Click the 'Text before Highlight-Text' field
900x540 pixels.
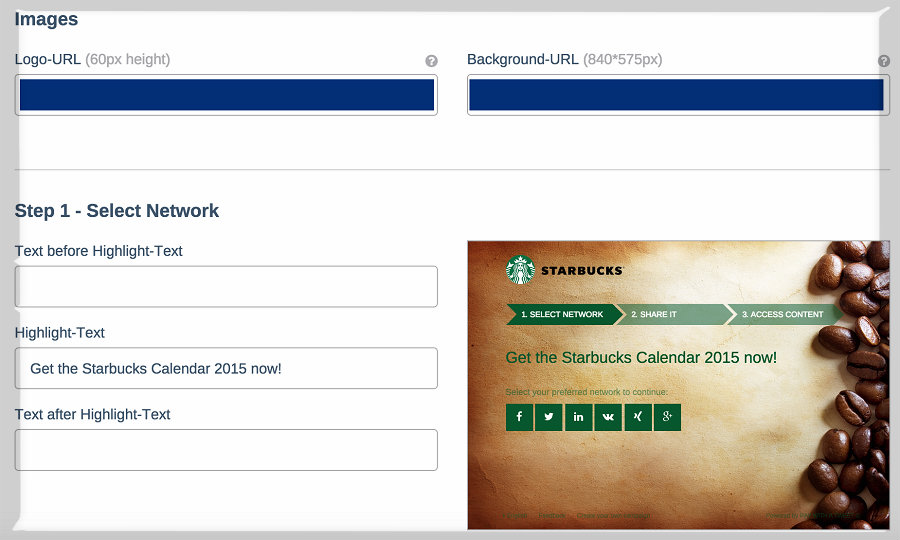(x=226, y=287)
